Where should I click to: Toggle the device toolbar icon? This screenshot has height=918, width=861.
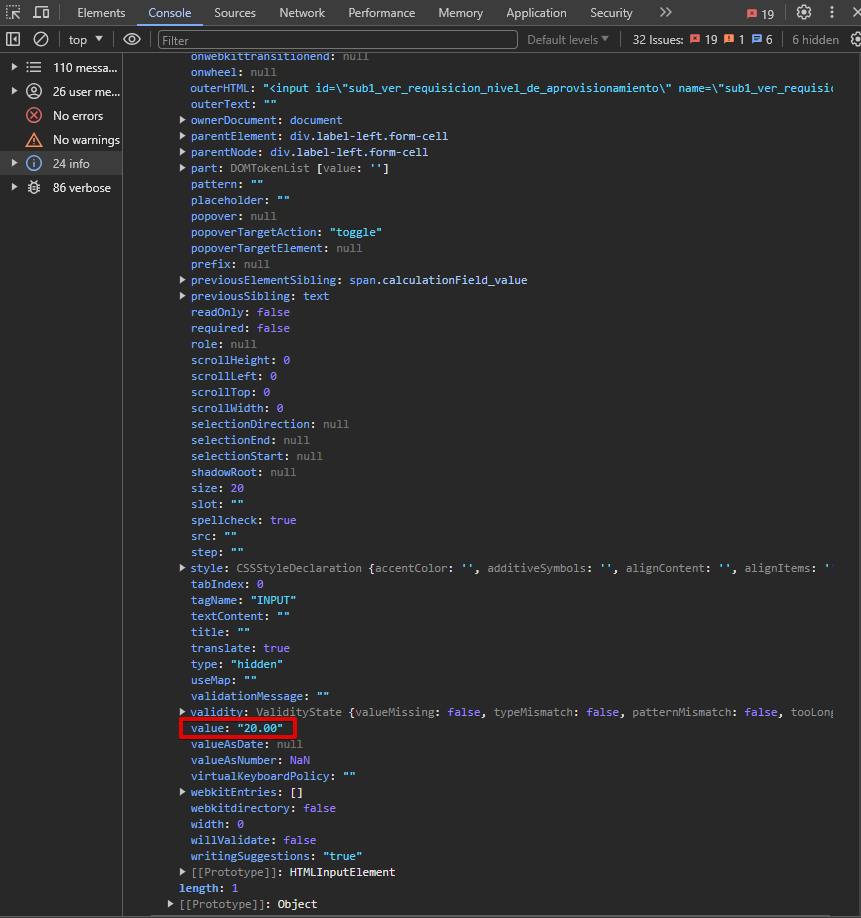(41, 13)
